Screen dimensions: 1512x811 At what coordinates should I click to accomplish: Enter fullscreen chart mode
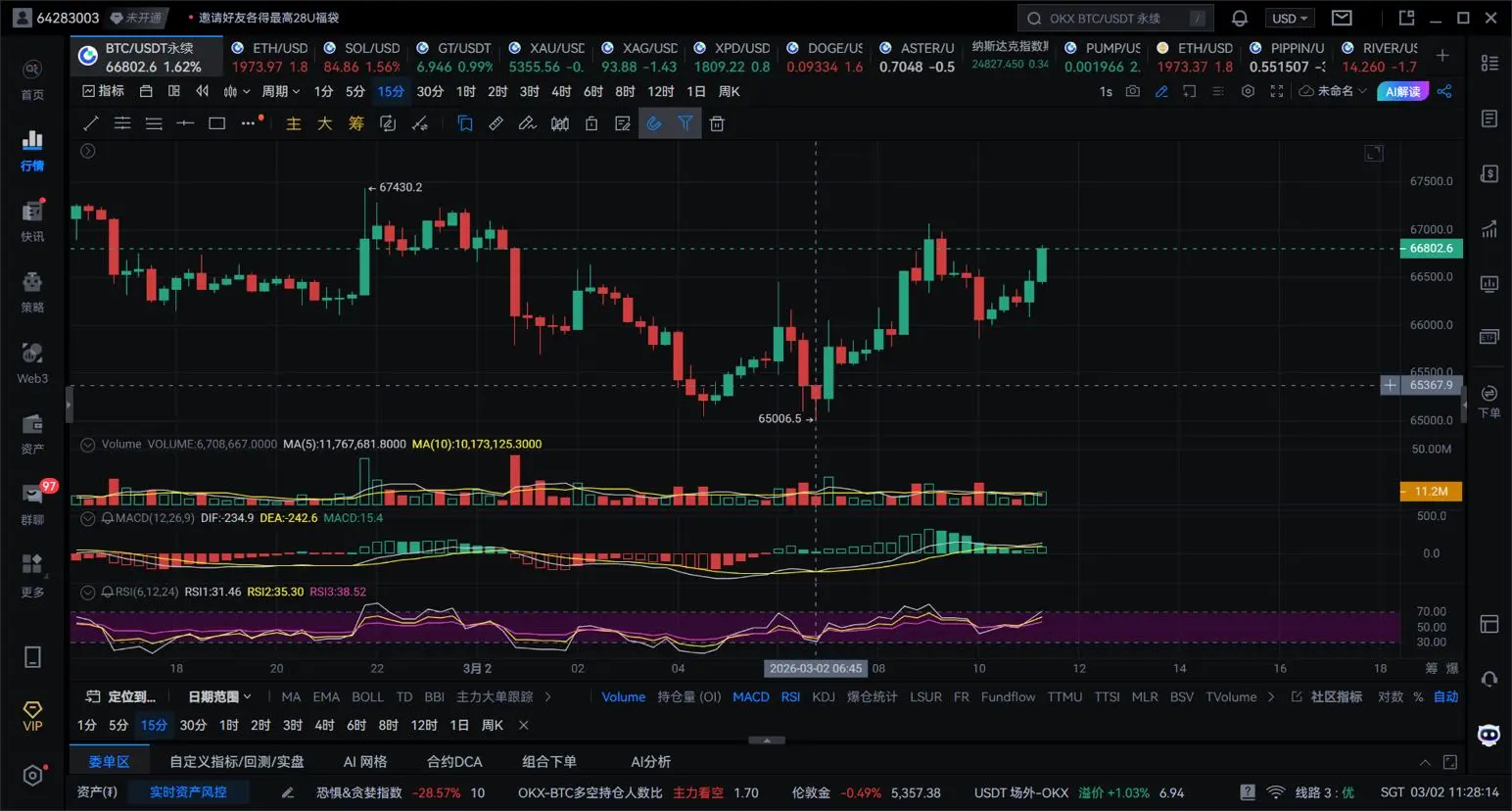(1277, 91)
